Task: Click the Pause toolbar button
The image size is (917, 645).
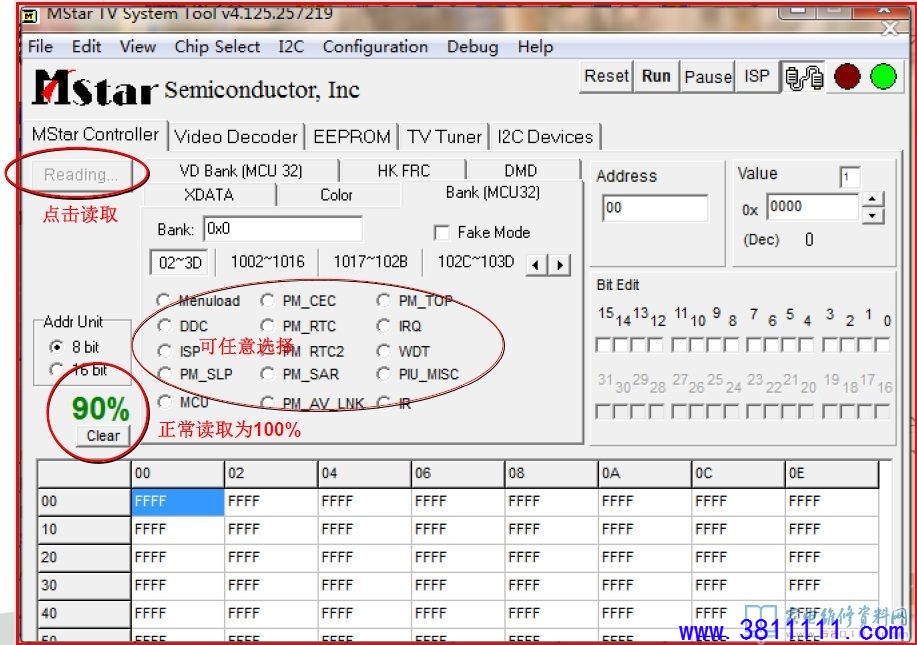Action: [708, 77]
